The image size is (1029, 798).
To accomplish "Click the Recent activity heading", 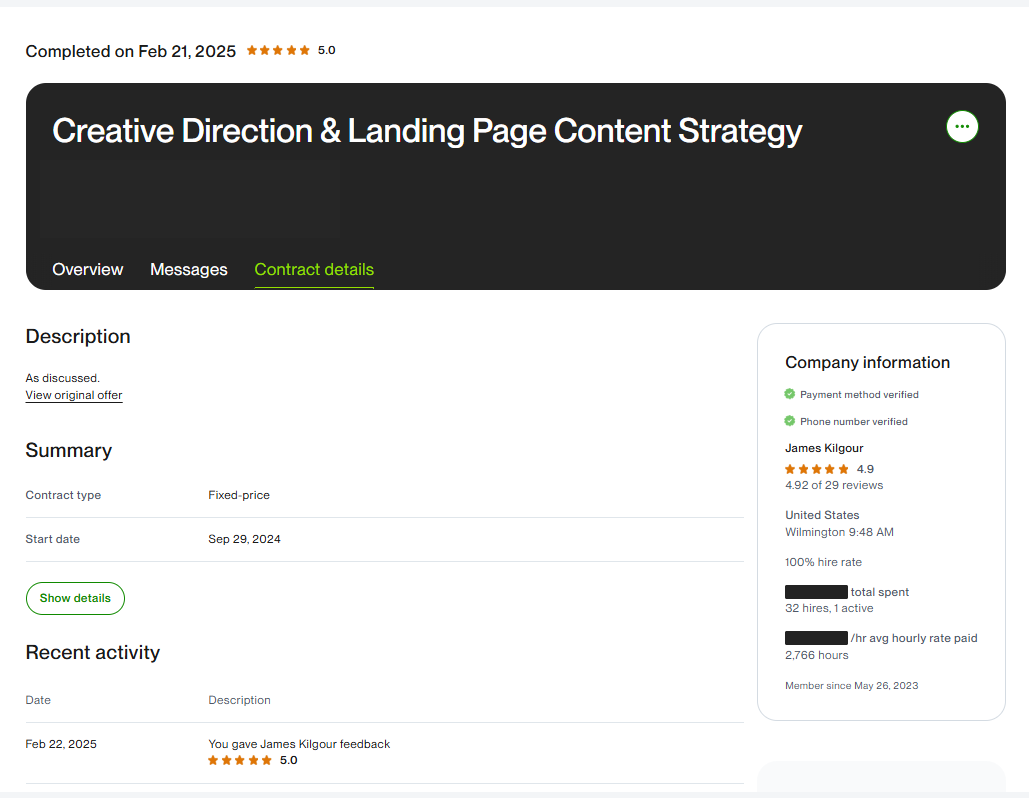I will point(93,652).
